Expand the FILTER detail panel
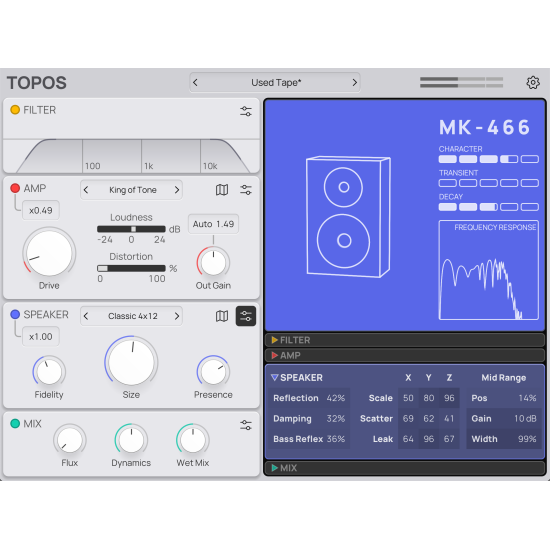 pos(405,340)
